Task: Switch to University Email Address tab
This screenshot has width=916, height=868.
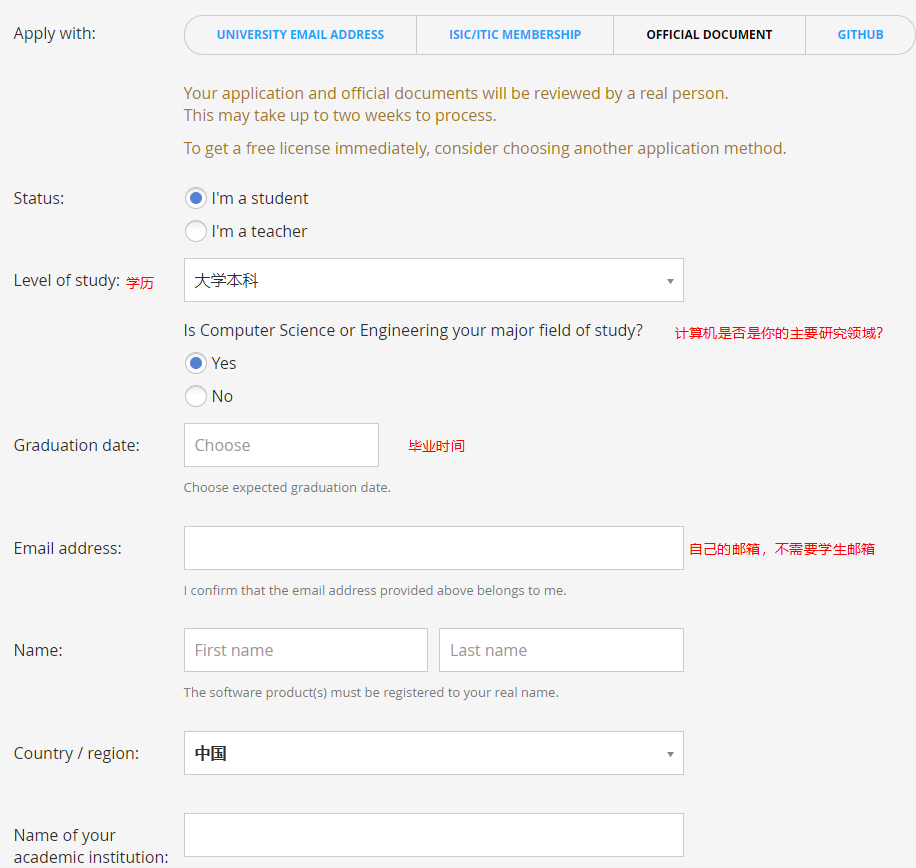Action: [x=300, y=35]
